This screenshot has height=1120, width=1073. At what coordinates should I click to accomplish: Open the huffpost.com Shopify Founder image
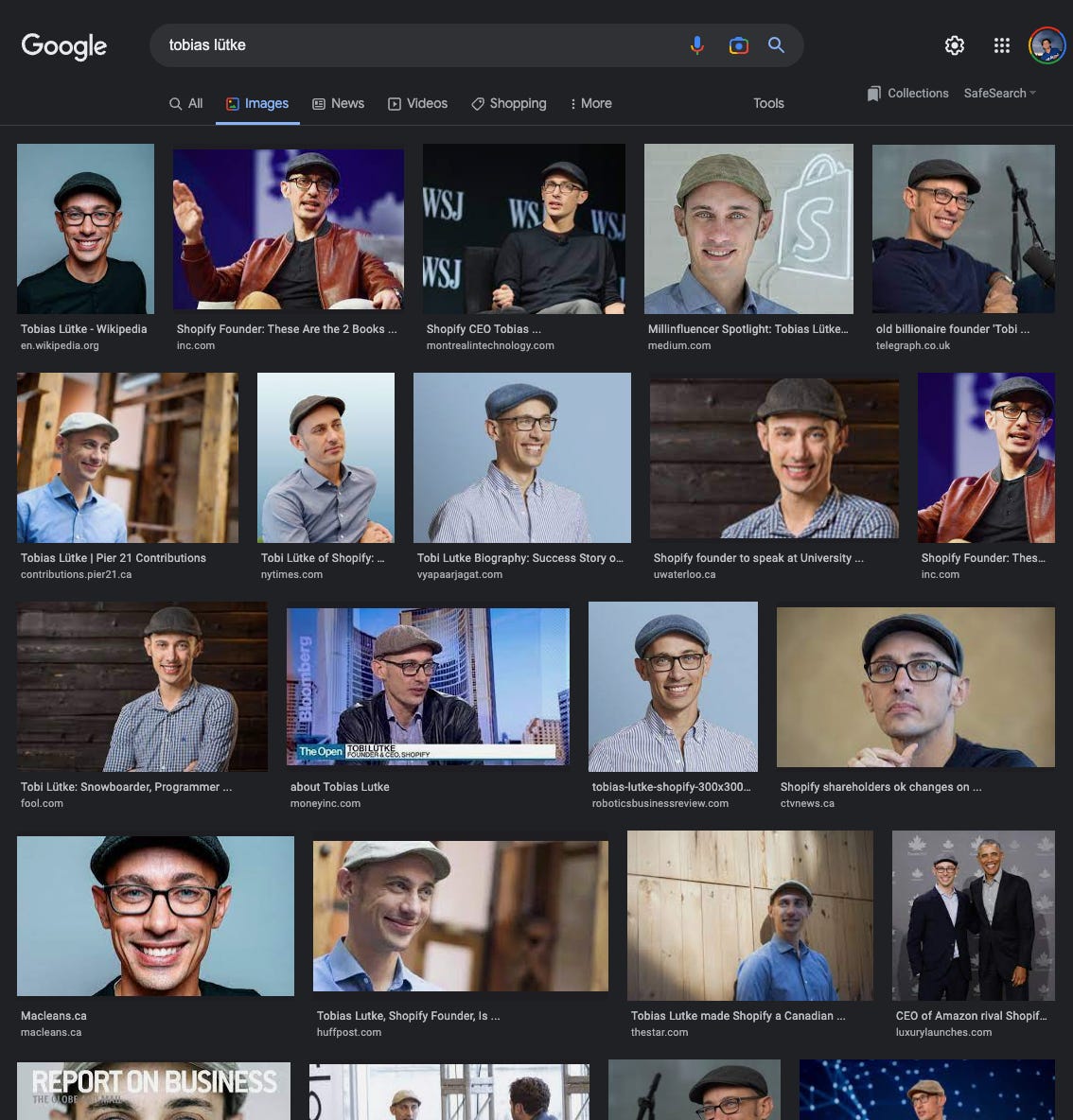pos(461,916)
